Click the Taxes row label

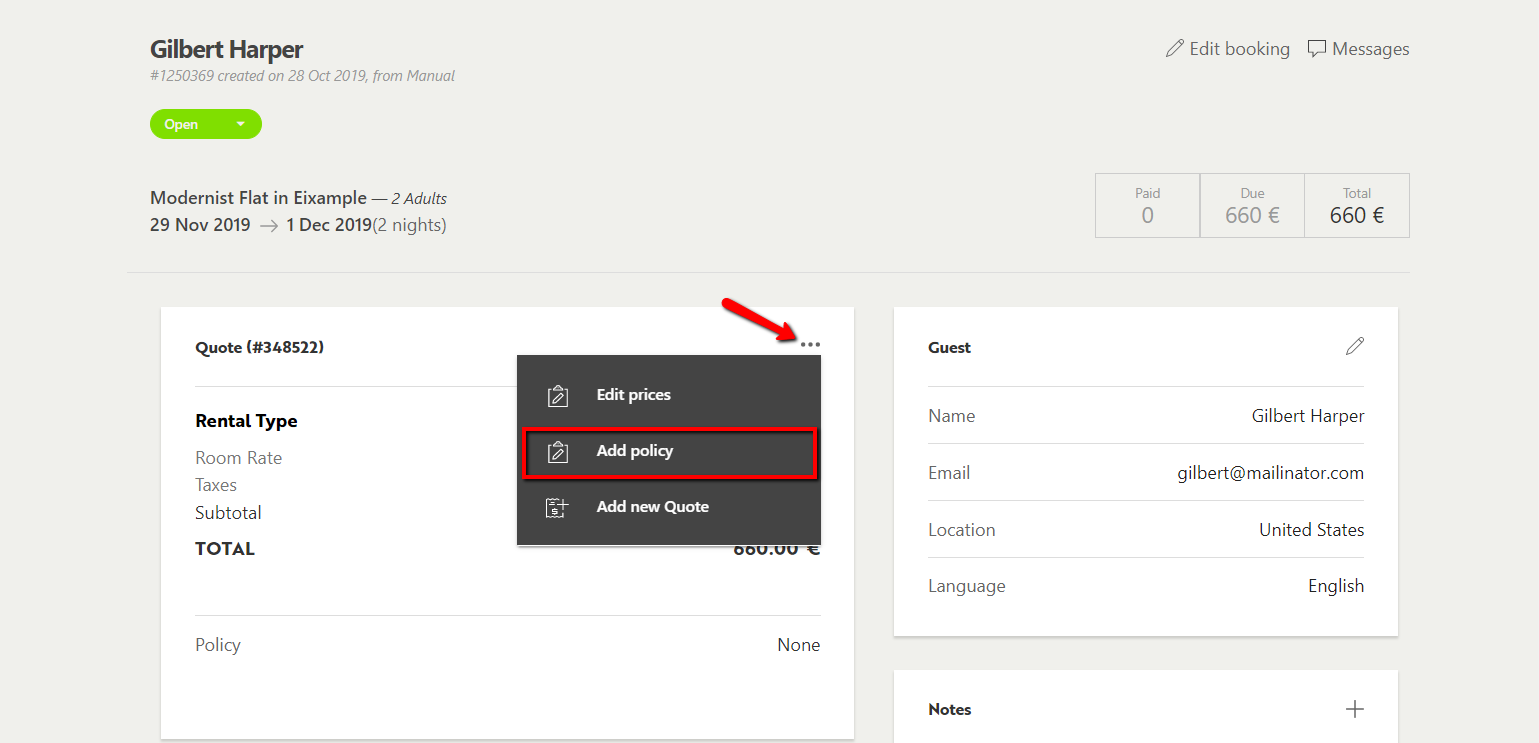pos(216,485)
